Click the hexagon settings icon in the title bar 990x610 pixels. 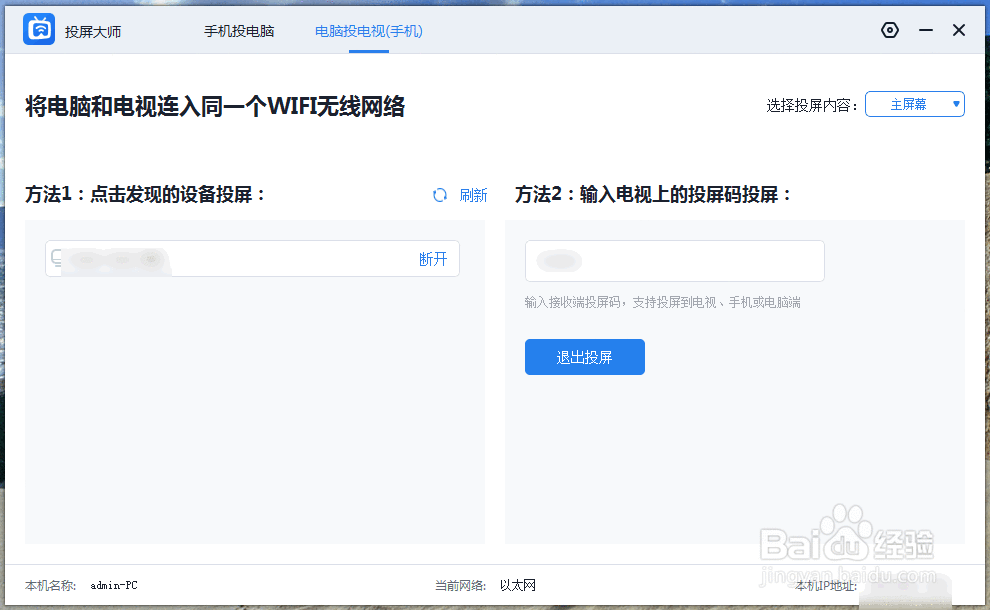(890, 30)
